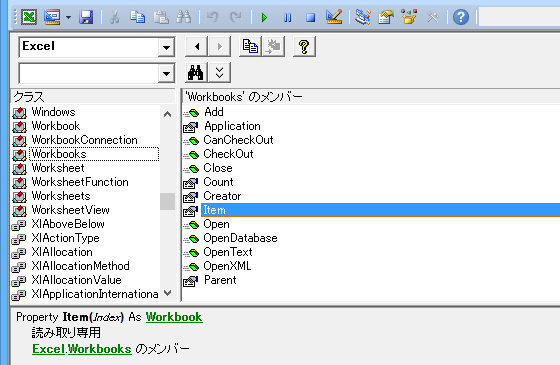Select the CheckOut method

click(228, 154)
